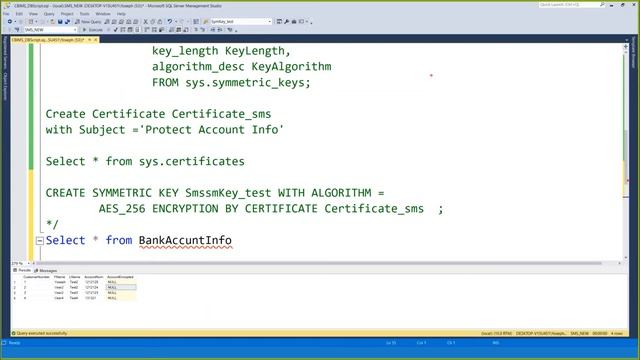
Task: Click the Copy icon in toolbar
Action: point(153,22)
